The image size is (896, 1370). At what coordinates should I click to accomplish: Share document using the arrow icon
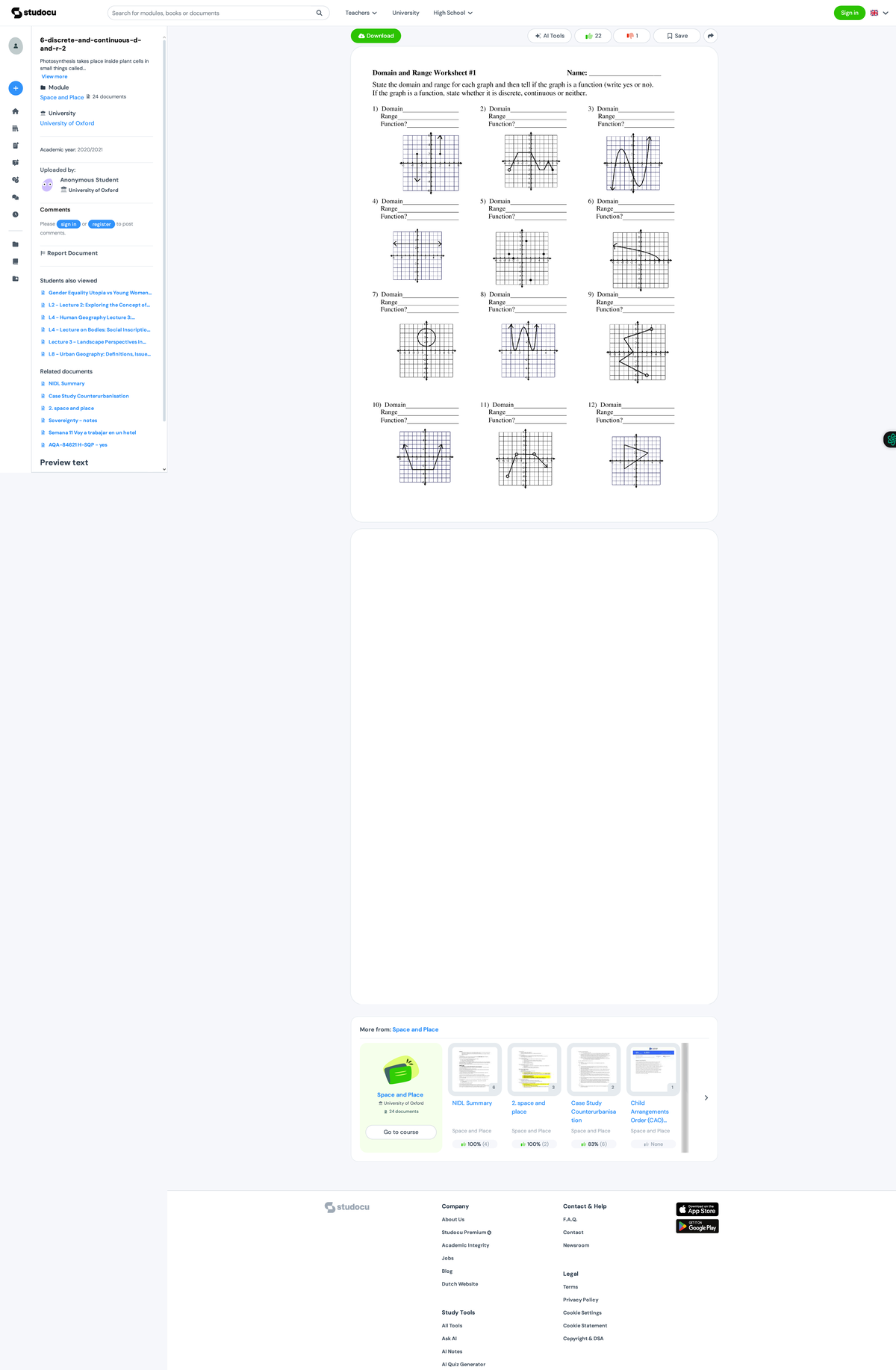[x=710, y=36]
